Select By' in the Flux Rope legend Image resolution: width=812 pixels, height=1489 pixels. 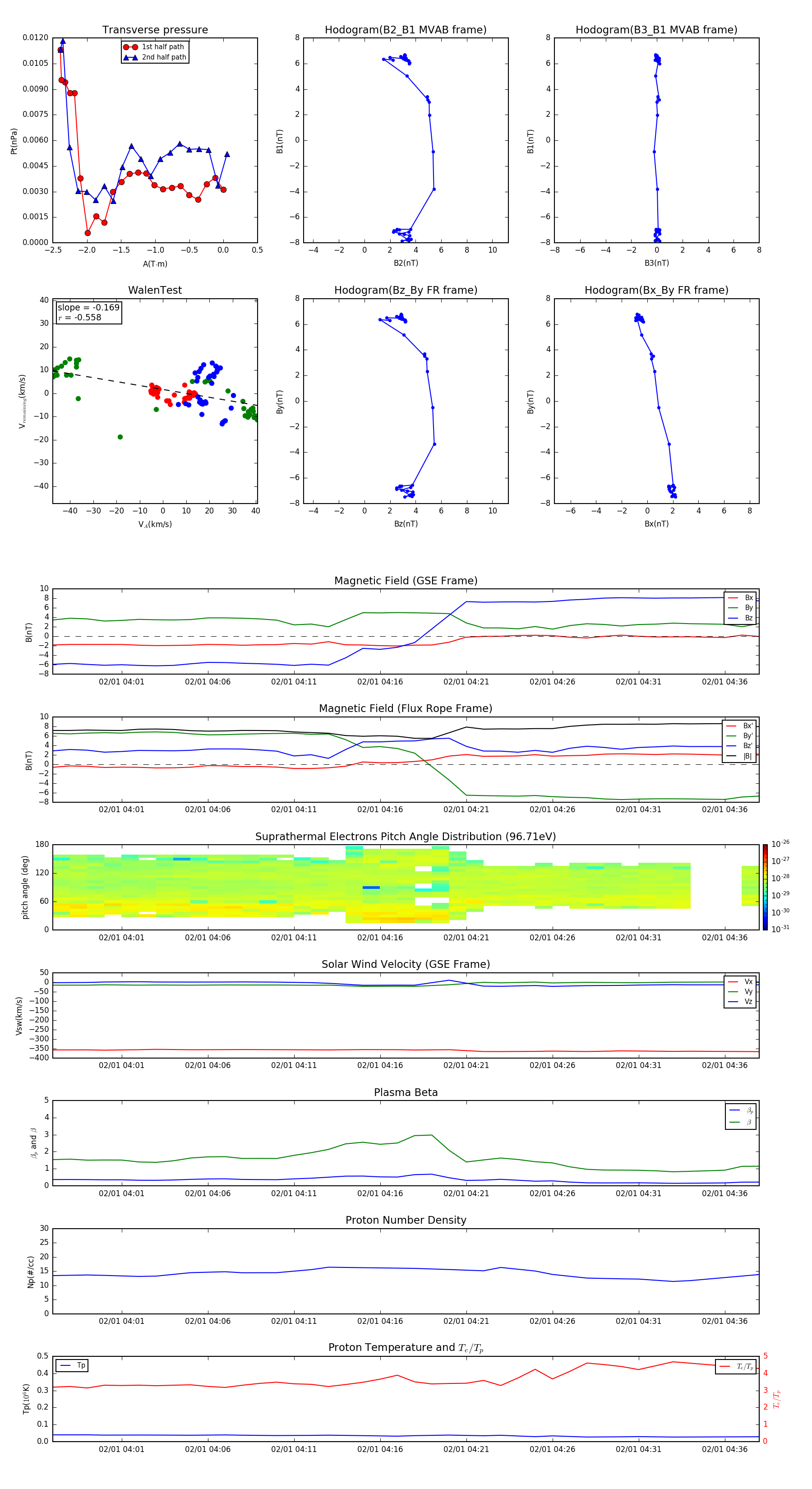(x=740, y=736)
